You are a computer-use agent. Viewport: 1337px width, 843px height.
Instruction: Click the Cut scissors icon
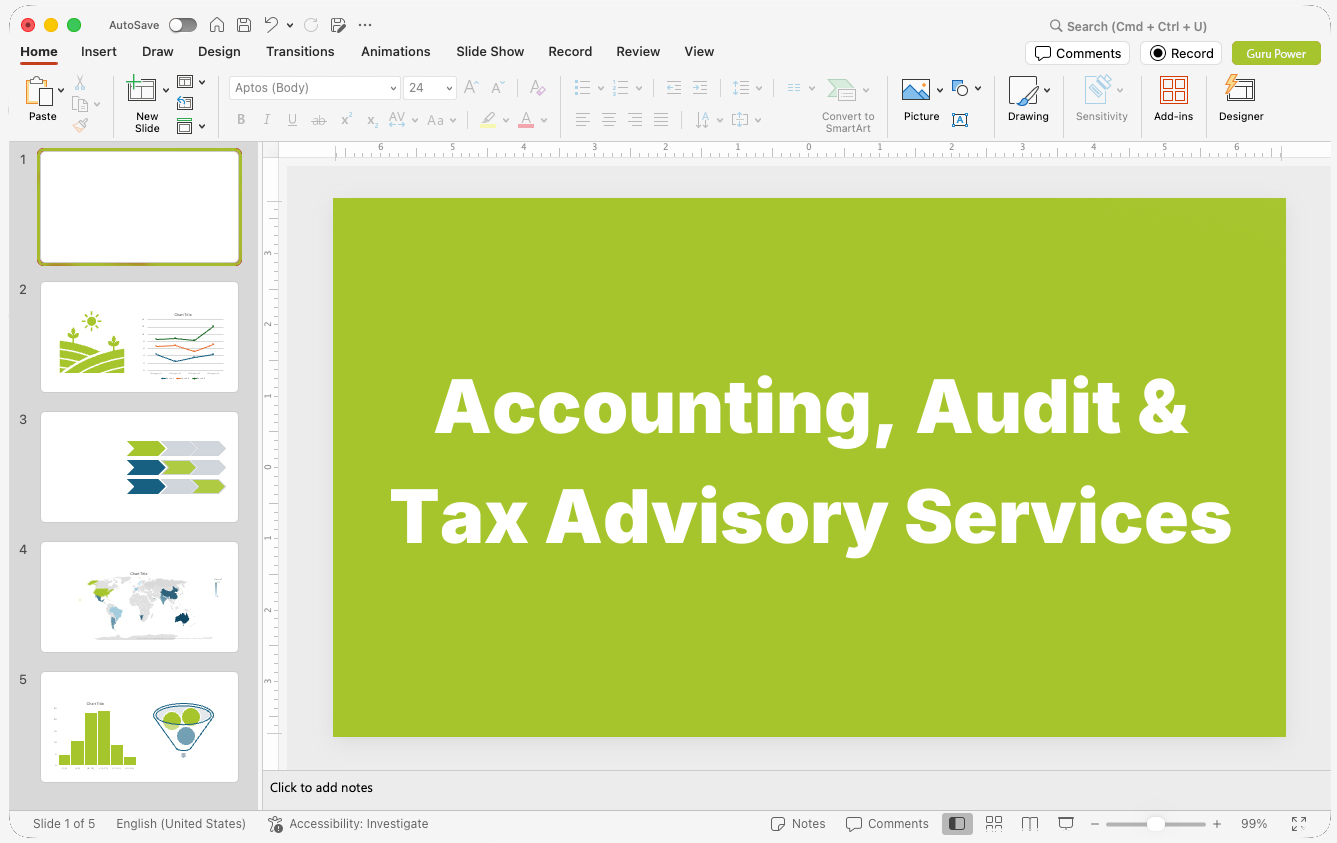point(80,83)
